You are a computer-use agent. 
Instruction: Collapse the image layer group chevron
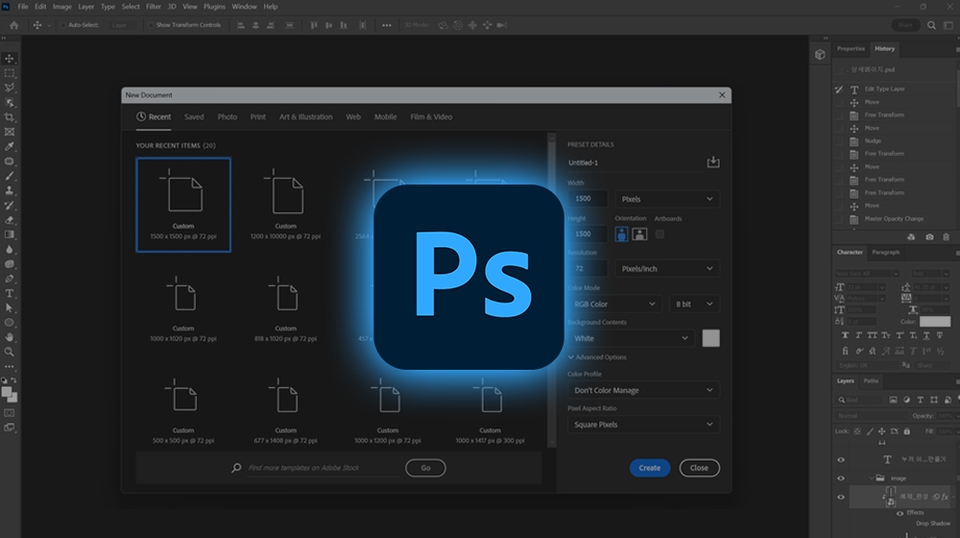(871, 479)
